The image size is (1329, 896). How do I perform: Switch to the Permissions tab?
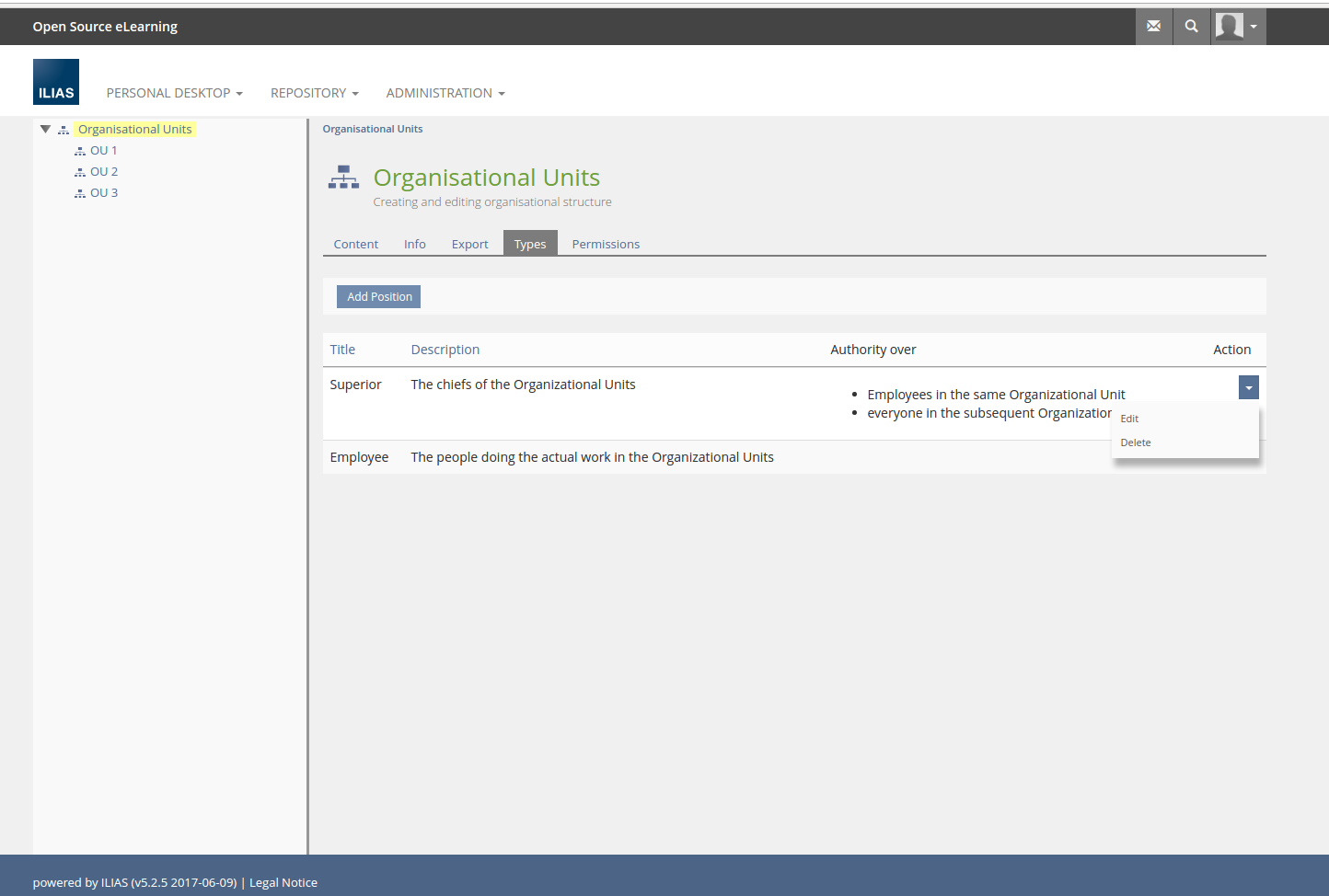pos(605,244)
